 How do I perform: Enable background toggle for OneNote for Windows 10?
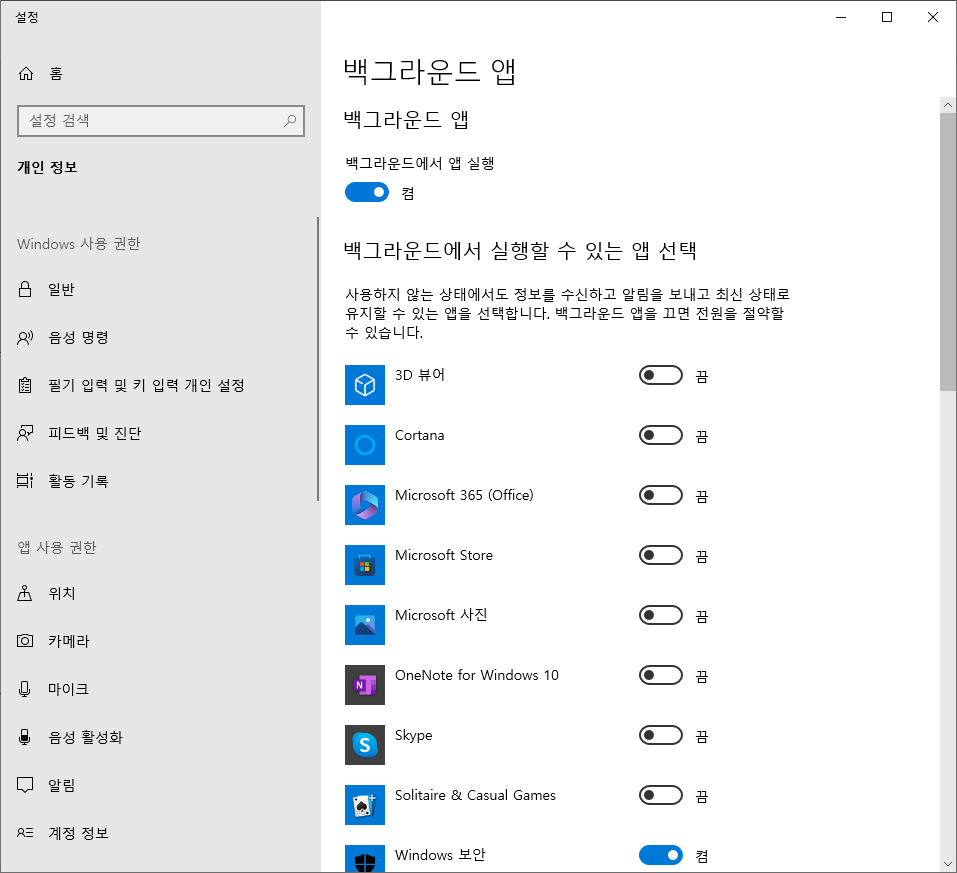tap(660, 675)
